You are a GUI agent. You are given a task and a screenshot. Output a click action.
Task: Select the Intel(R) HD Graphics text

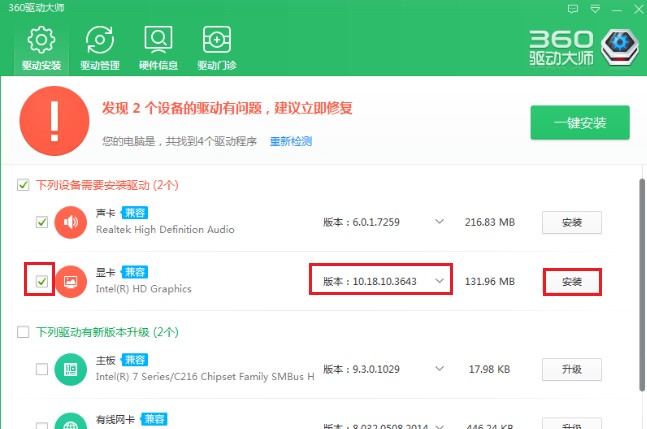(144, 289)
